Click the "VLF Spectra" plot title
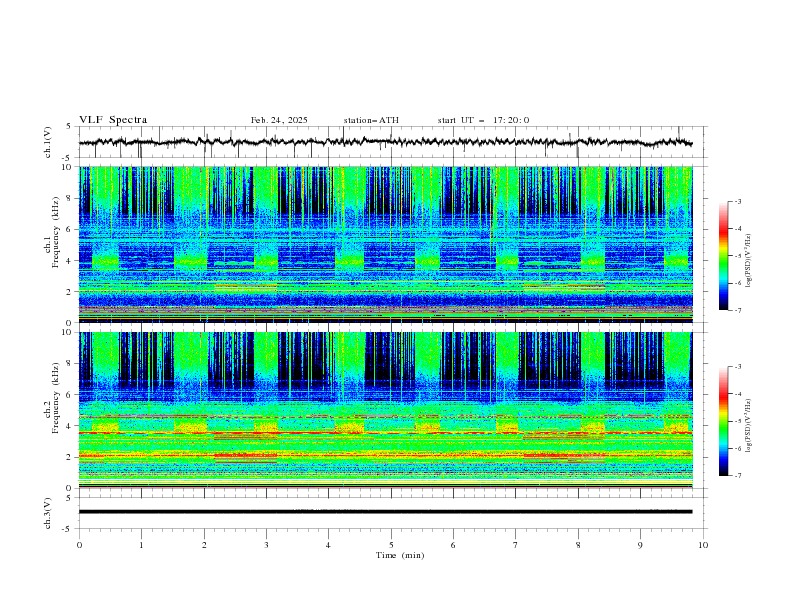The width and height of the screenshot is (792, 612). click(x=113, y=120)
